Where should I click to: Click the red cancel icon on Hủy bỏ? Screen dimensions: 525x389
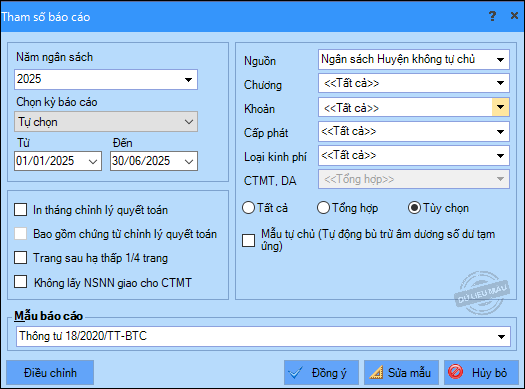[456, 372]
